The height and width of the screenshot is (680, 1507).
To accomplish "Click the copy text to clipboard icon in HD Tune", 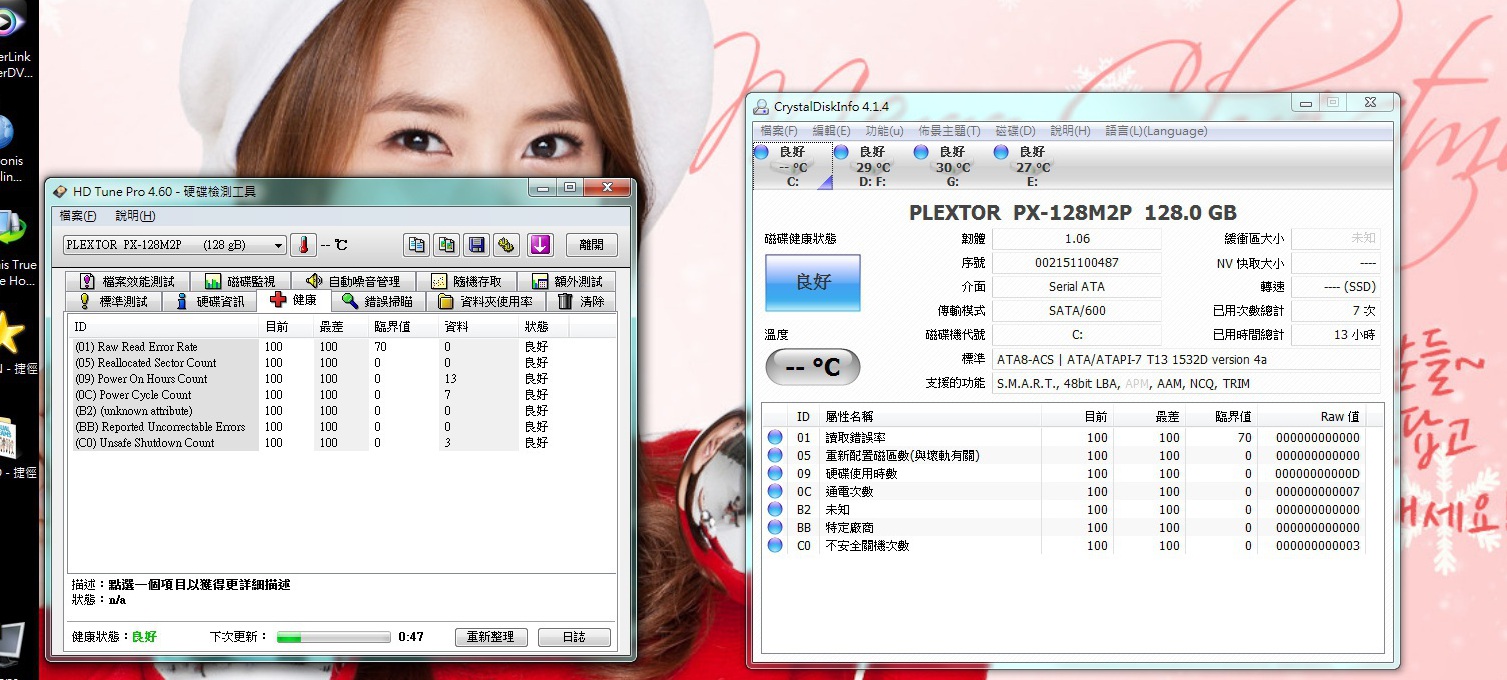I will (x=416, y=245).
